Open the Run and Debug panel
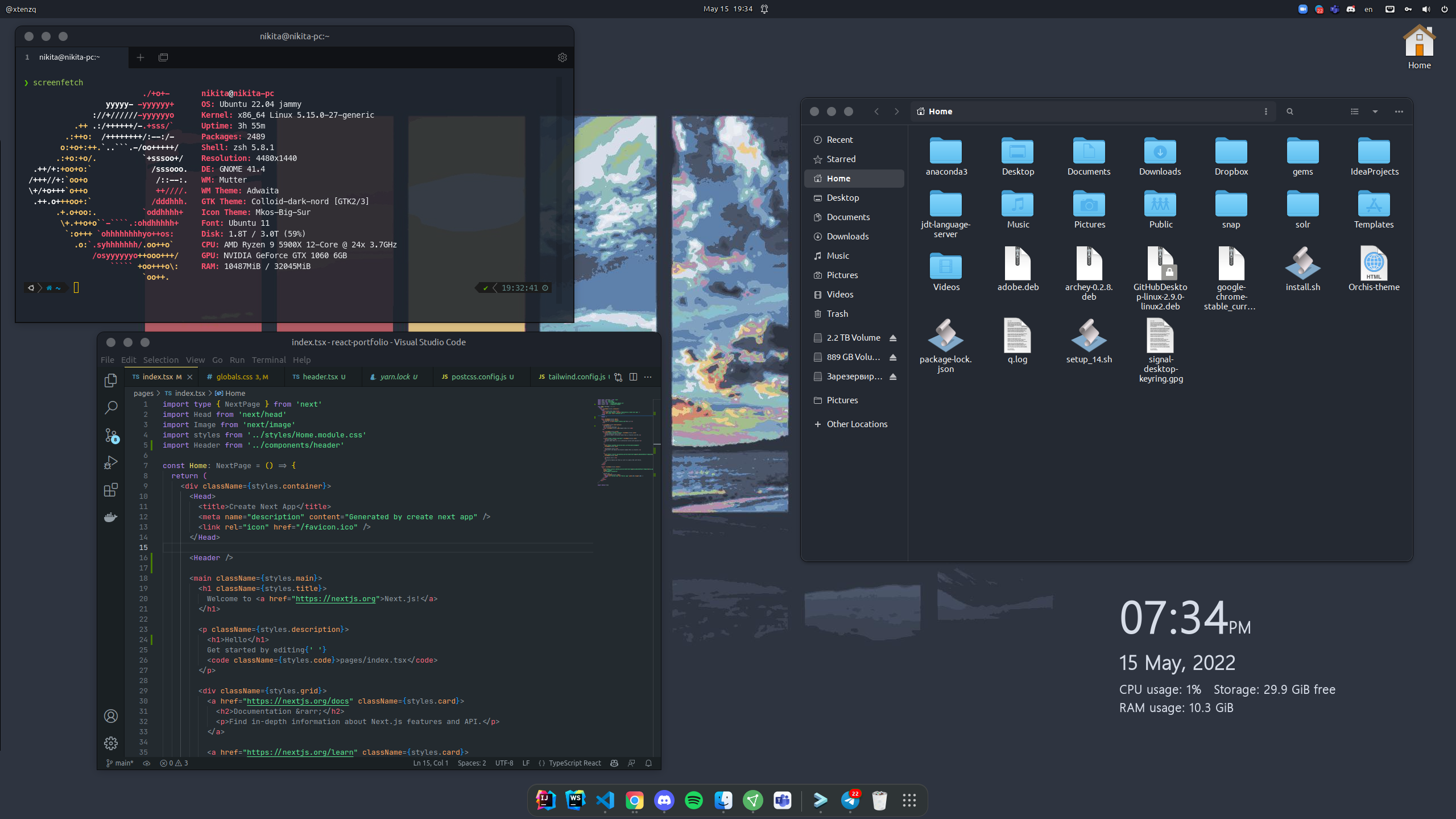This screenshot has width=1456, height=819. coord(111,462)
